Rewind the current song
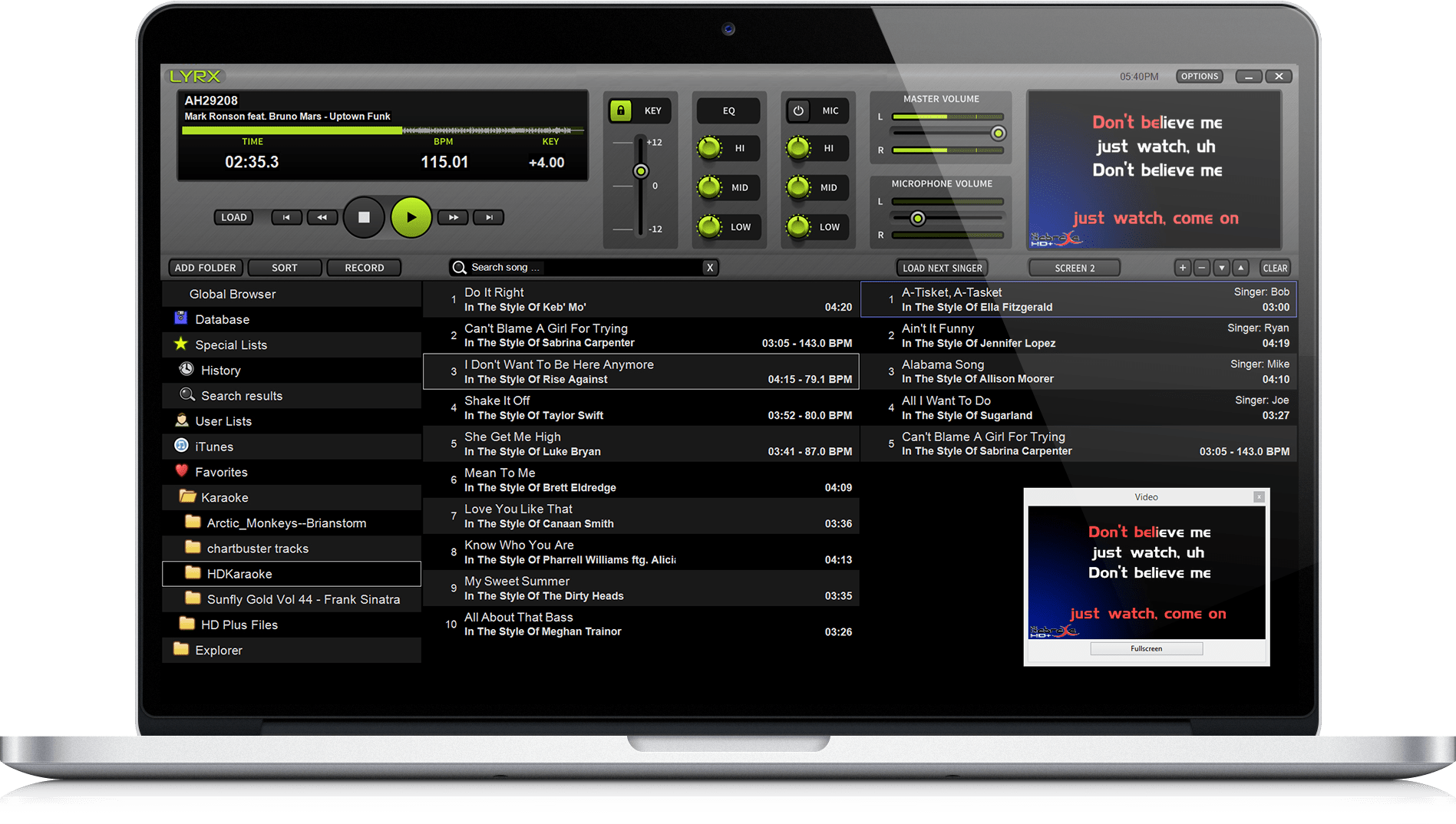The height and width of the screenshot is (824, 1456). tap(322, 217)
